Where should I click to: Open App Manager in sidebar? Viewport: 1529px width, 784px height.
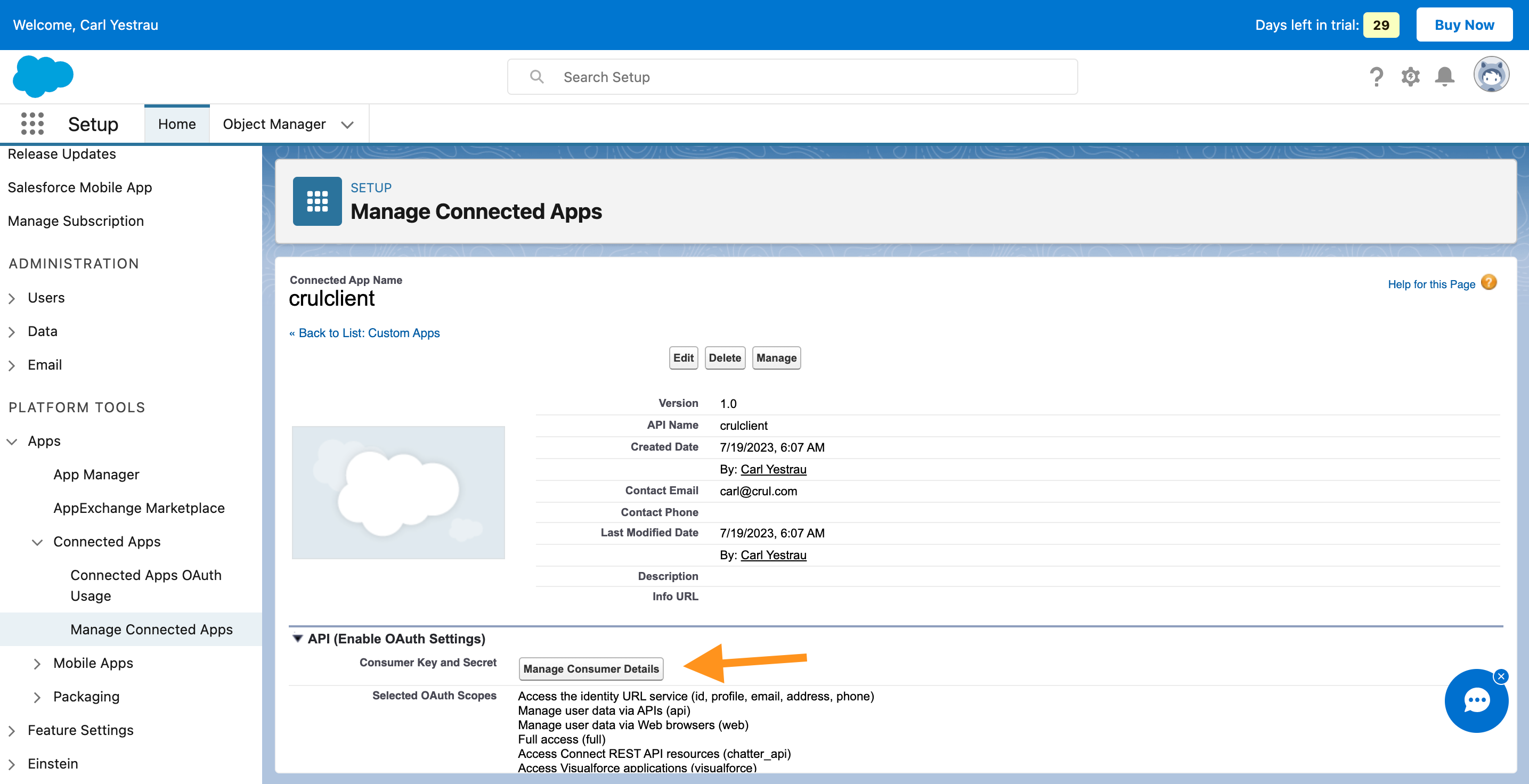[96, 474]
